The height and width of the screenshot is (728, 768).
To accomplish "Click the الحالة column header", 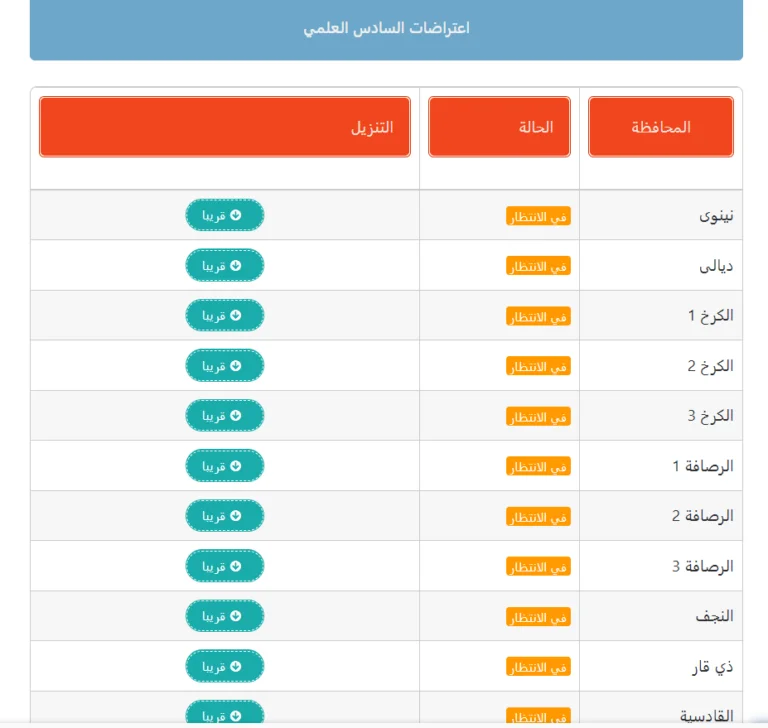I will point(499,127).
